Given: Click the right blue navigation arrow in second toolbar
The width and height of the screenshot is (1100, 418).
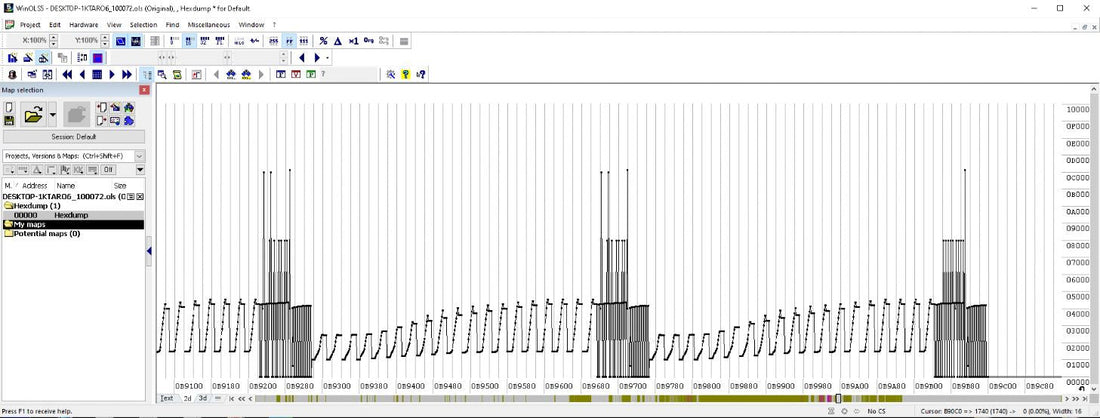Looking at the screenshot, I should click(x=317, y=58).
